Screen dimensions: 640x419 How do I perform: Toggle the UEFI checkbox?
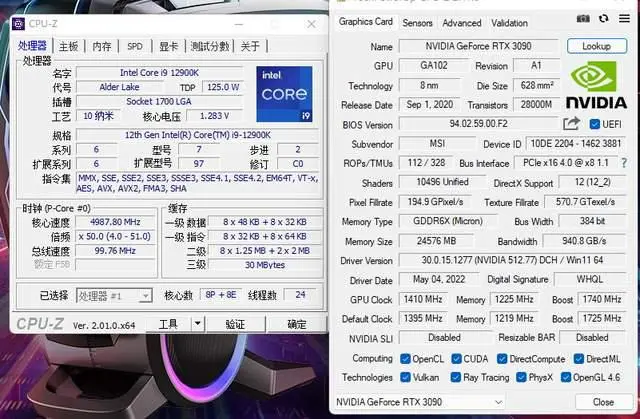click(595, 124)
